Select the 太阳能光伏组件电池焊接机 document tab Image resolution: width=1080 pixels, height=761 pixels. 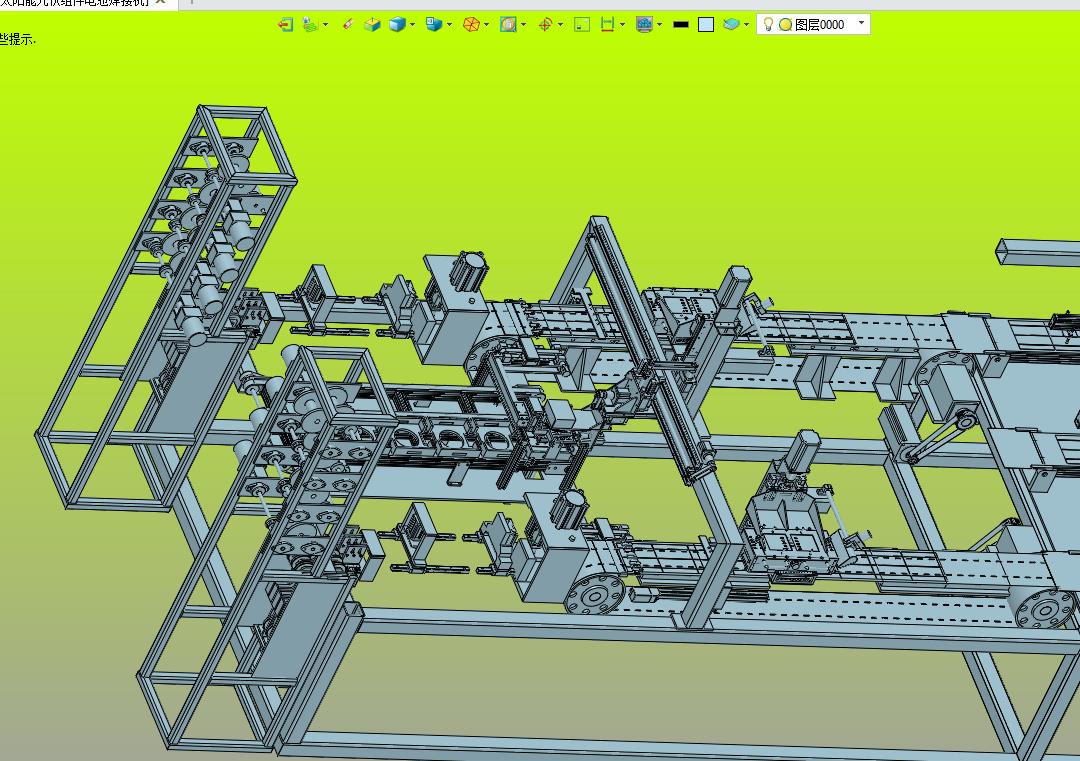[74, 3]
